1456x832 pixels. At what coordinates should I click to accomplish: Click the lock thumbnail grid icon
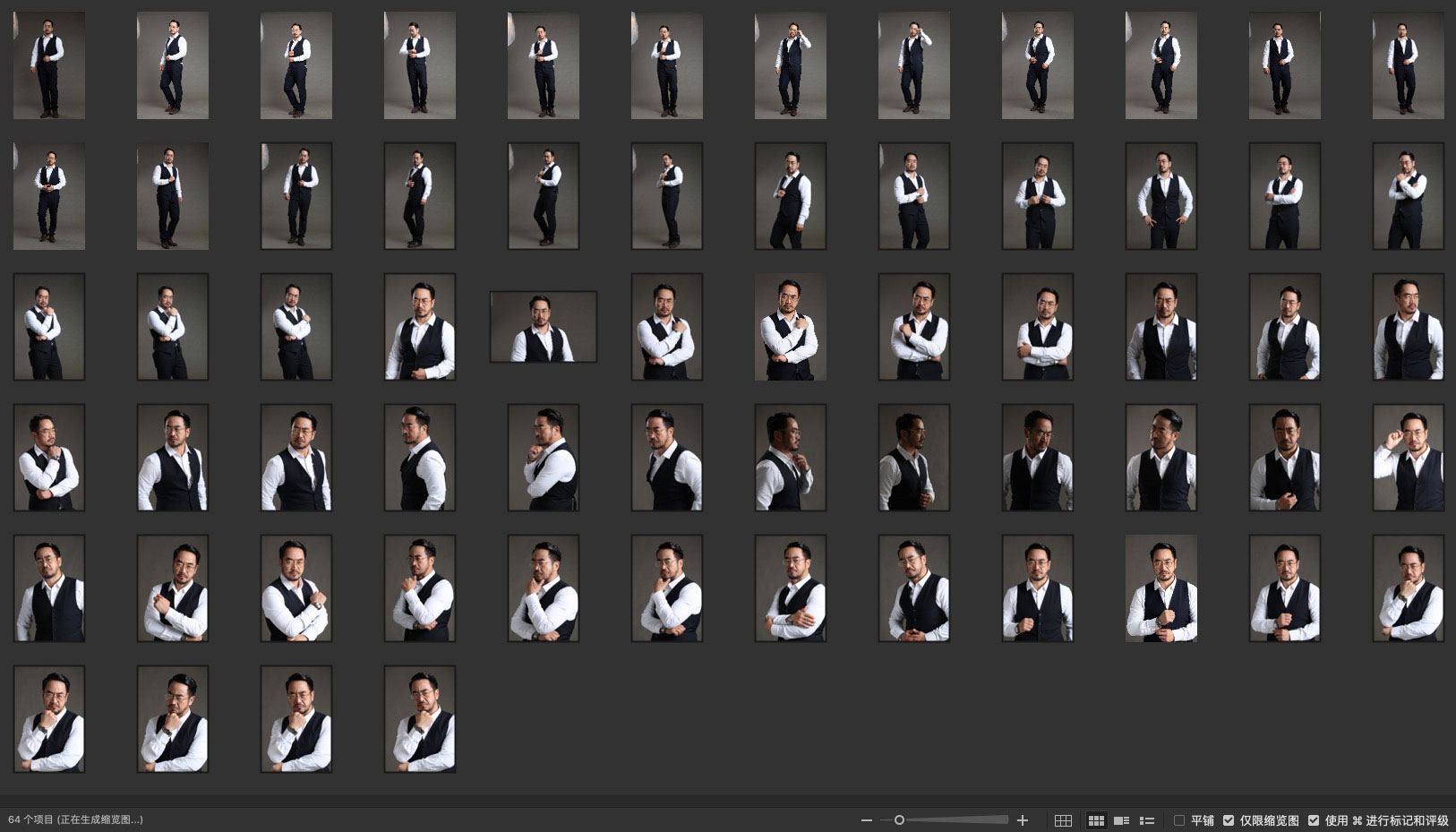1063,820
